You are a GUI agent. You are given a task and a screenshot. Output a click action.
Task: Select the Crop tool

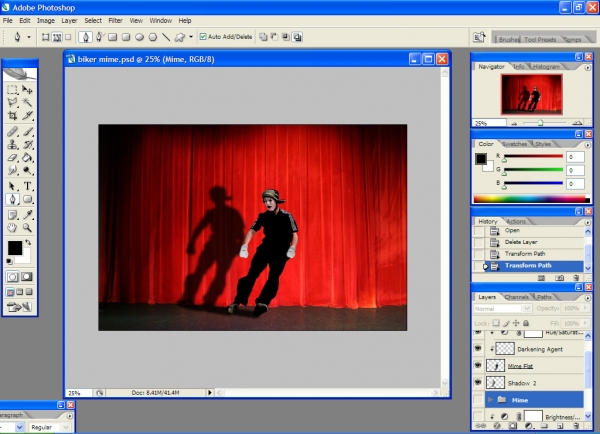[x=12, y=115]
